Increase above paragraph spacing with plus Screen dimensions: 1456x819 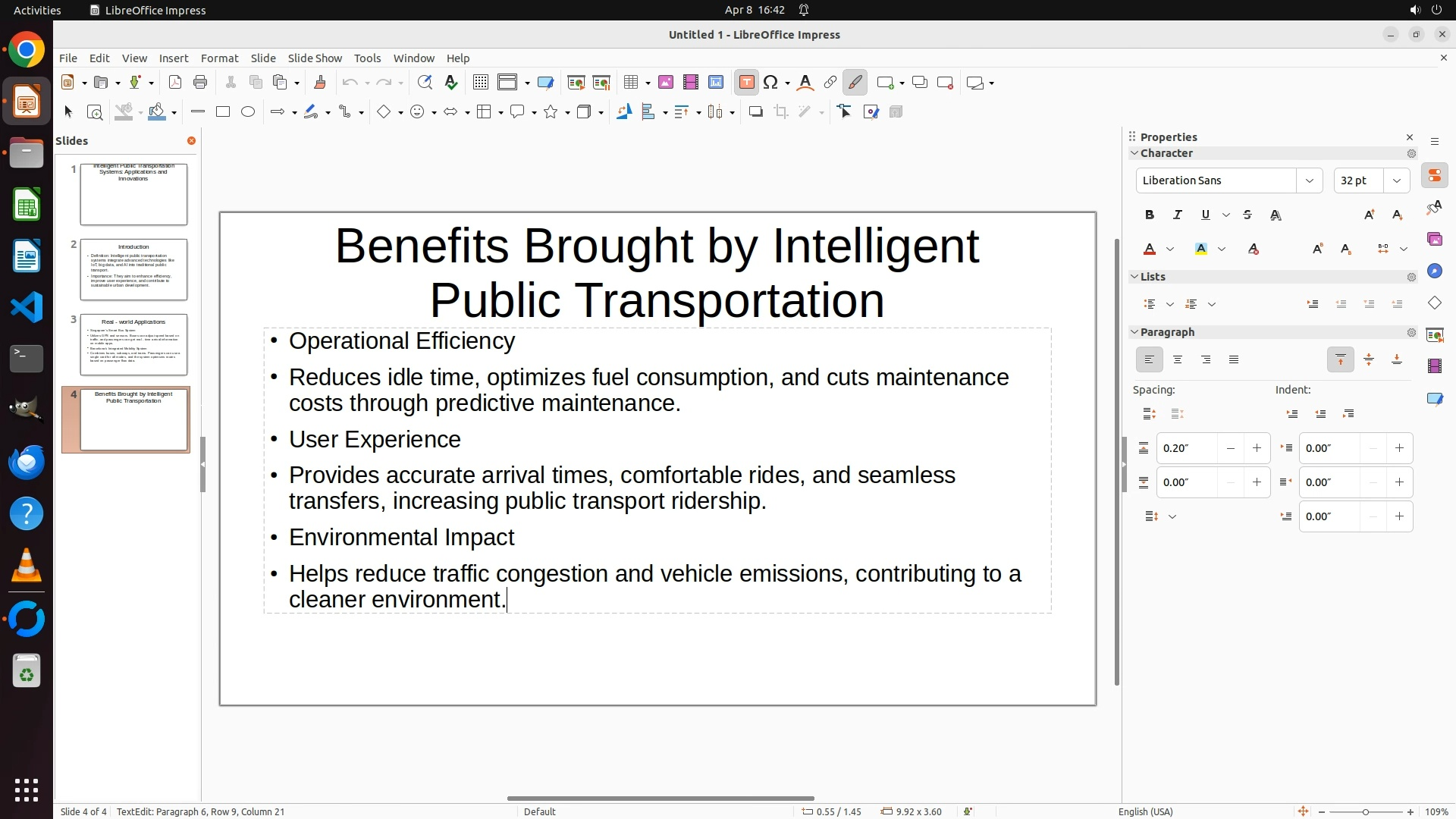pos(1257,448)
